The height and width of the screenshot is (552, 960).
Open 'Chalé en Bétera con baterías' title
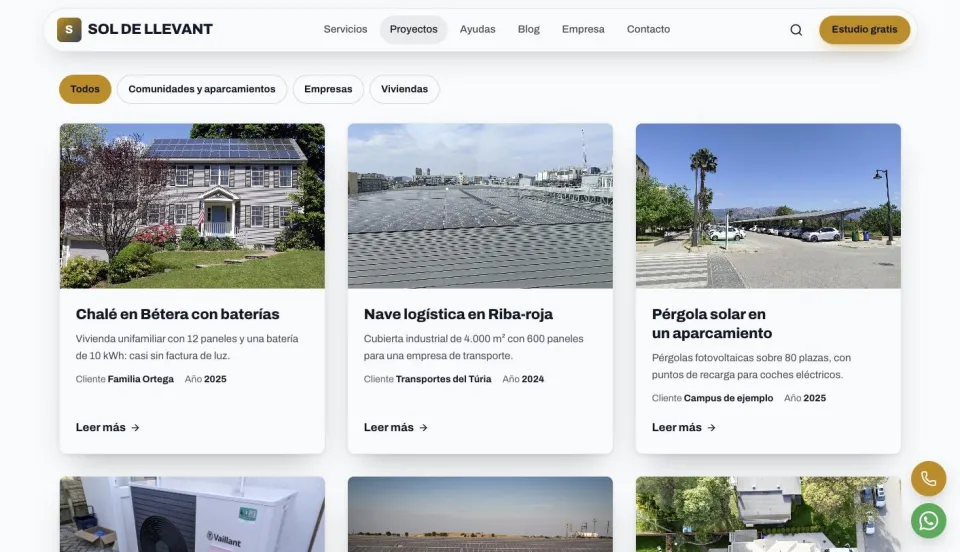178,314
